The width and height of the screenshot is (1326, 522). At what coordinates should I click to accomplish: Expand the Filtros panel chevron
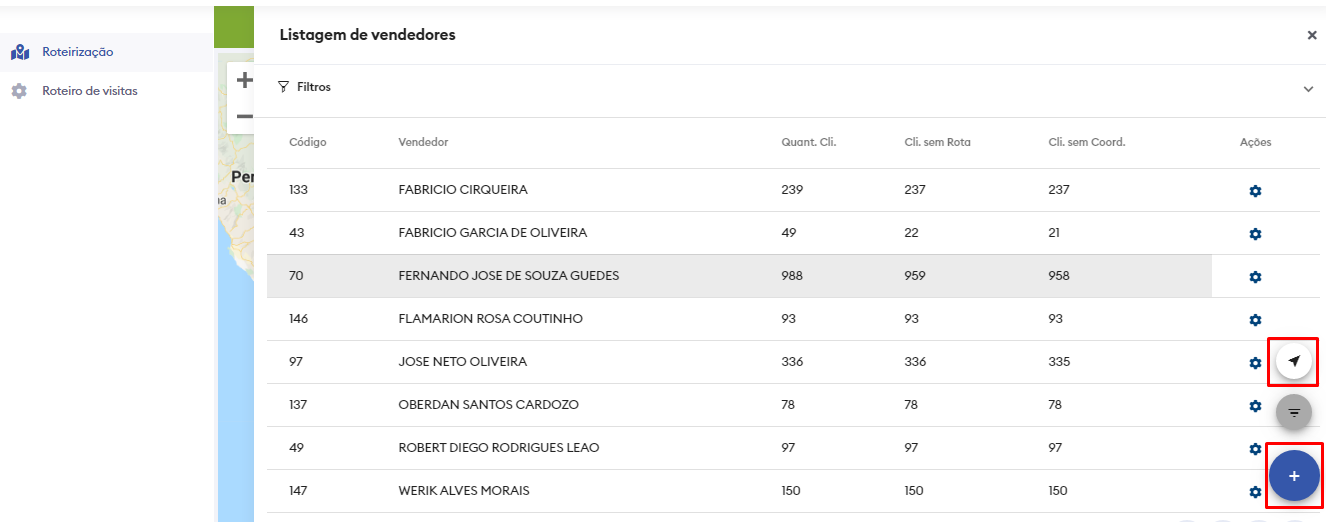[1308, 89]
